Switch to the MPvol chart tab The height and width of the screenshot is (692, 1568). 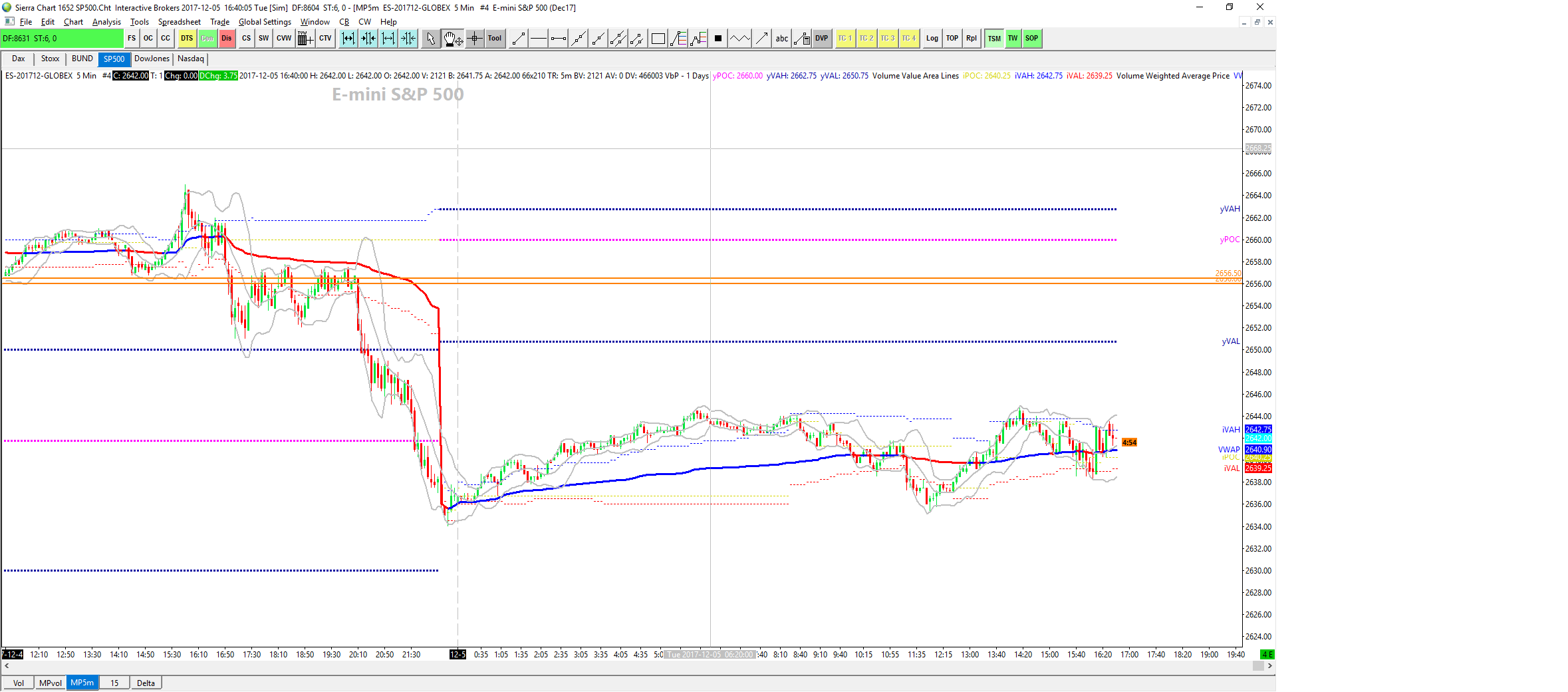pyautogui.click(x=50, y=683)
